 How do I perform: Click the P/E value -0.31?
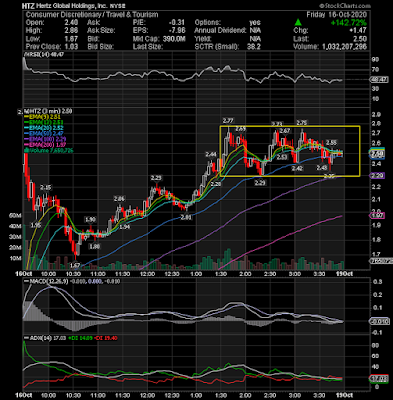click(x=177, y=23)
